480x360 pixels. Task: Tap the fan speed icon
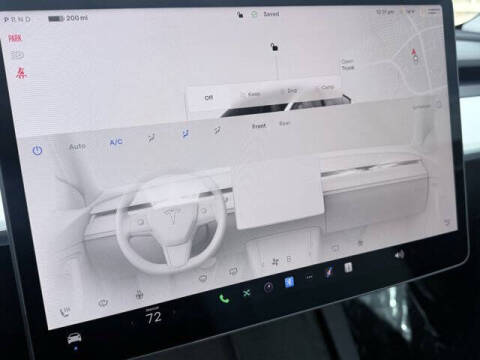(276, 262)
